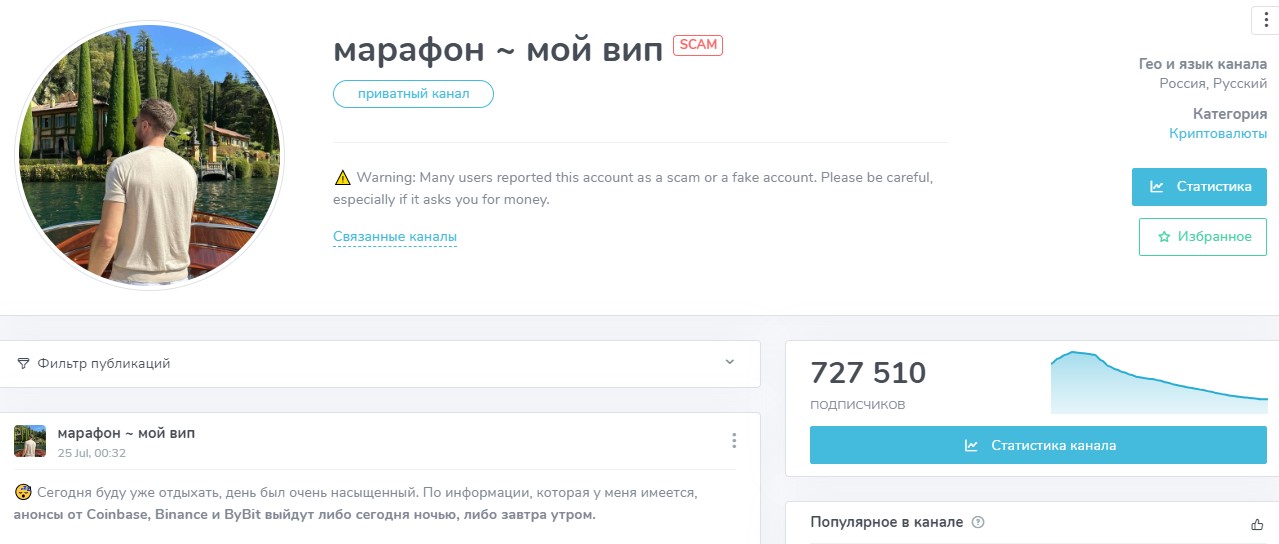Screen dimensions: 1279x544
Task: Open the three-dot menu in channel header
Action: 1266,20
